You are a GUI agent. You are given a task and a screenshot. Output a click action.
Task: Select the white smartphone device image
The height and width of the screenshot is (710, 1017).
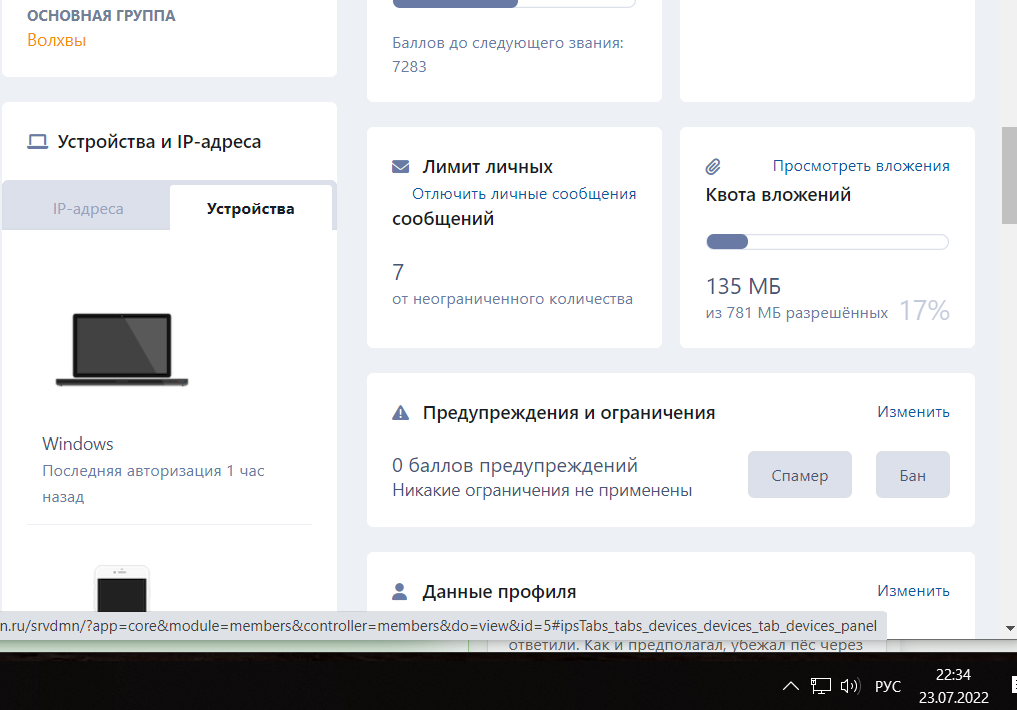point(122,589)
